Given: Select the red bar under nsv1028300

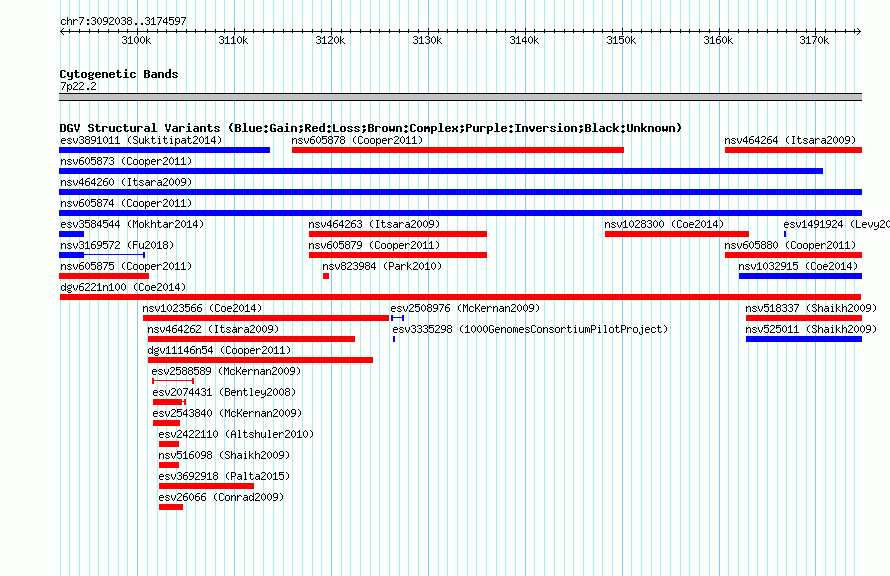Looking at the screenshot, I should click(x=677, y=234).
